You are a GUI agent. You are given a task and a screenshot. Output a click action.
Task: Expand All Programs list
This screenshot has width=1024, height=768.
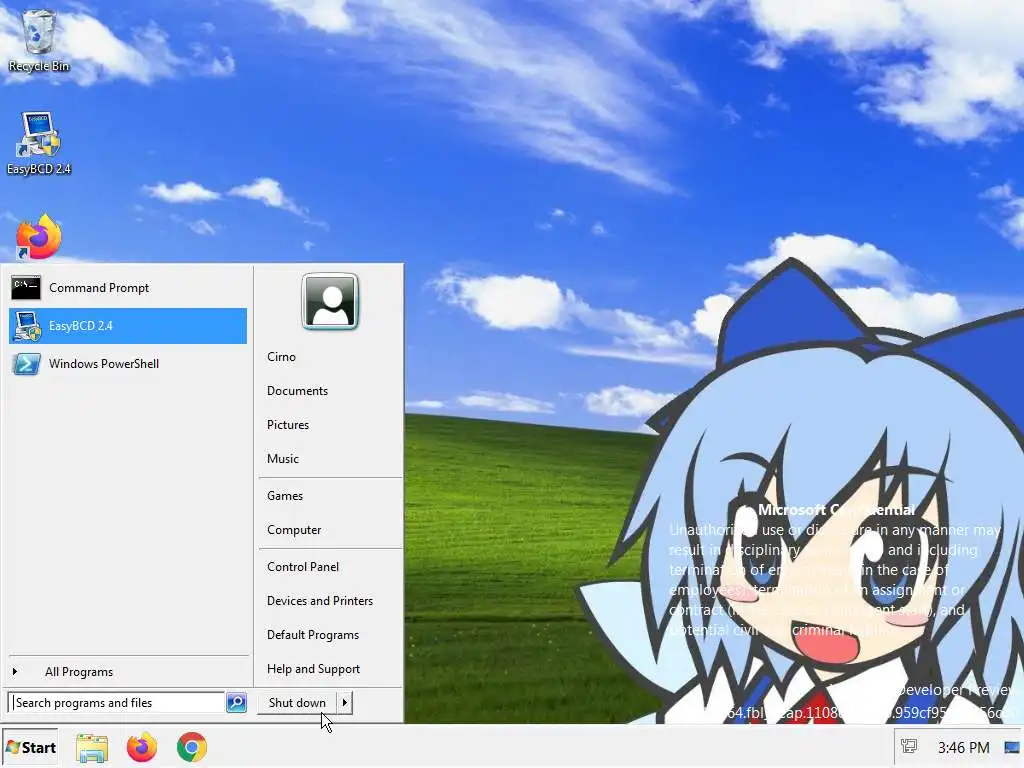point(78,672)
